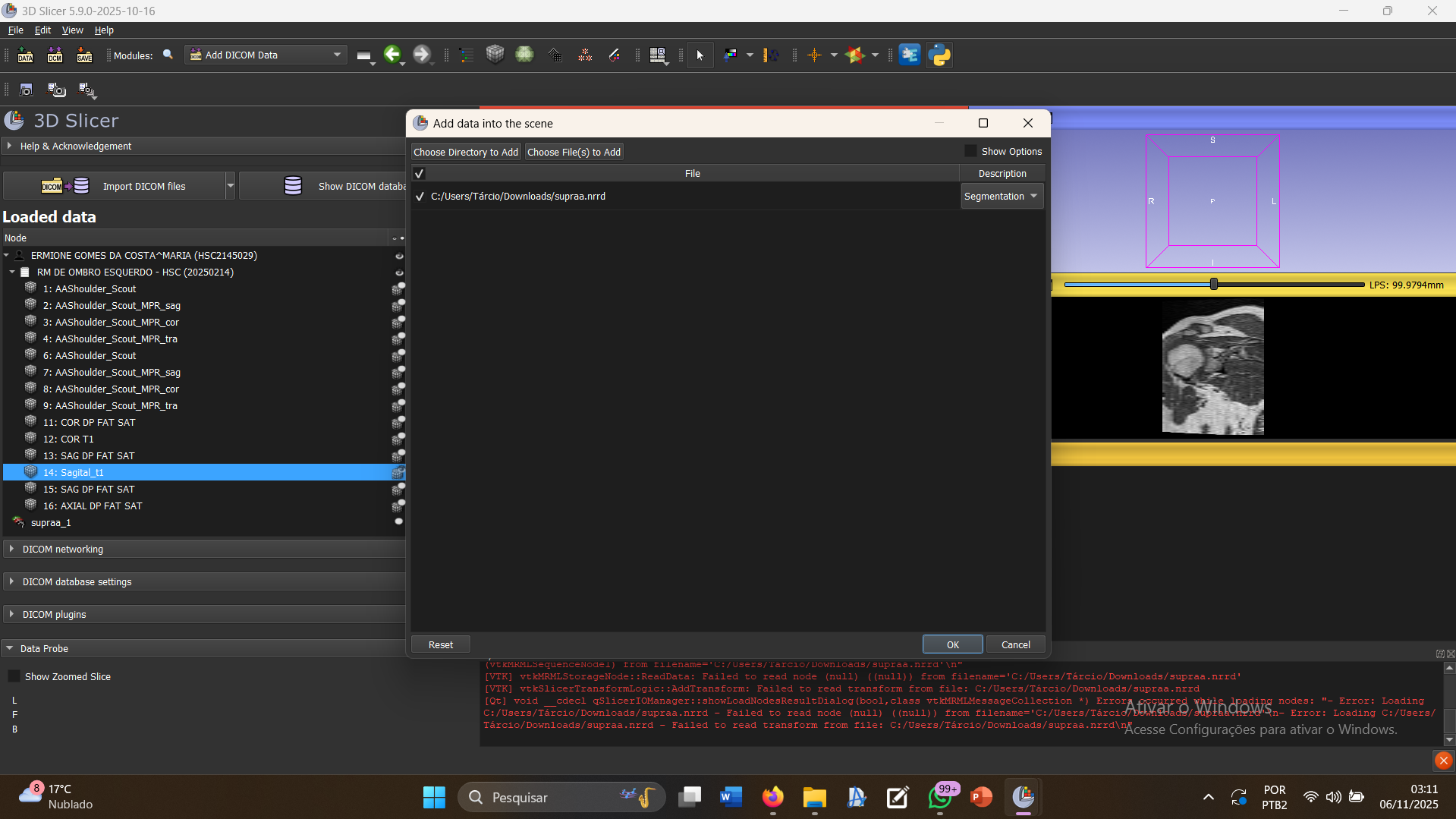The width and height of the screenshot is (1456, 819).
Task: Click the Pesquisar taskbar search field
Action: click(561, 797)
